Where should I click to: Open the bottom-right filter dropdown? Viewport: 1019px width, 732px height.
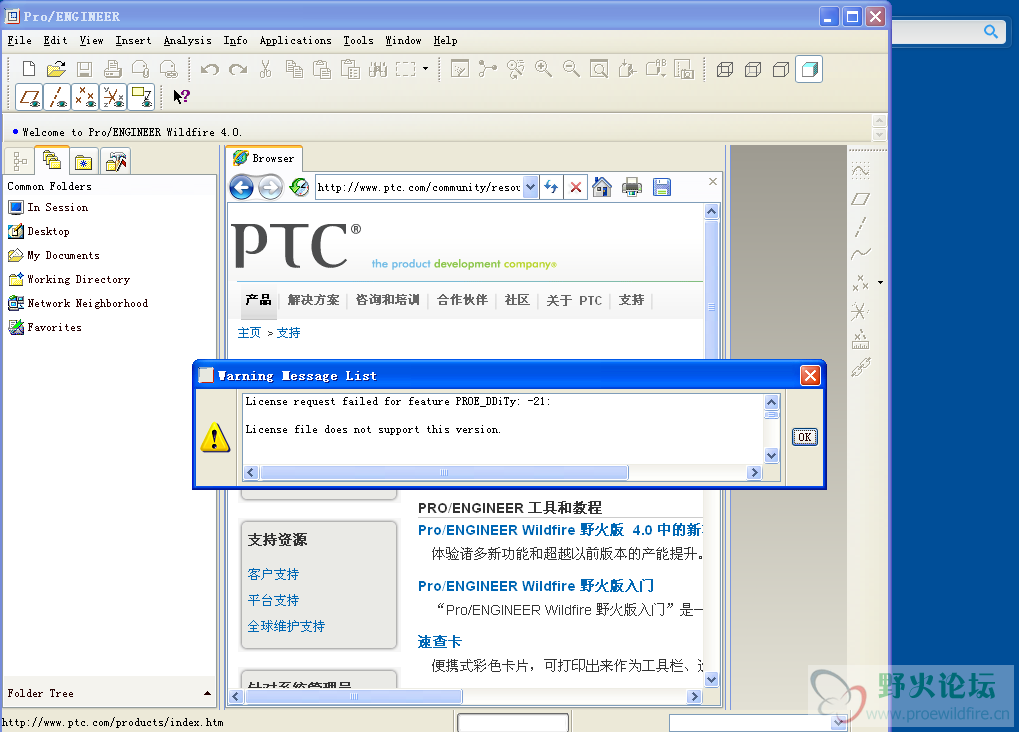[838, 722]
